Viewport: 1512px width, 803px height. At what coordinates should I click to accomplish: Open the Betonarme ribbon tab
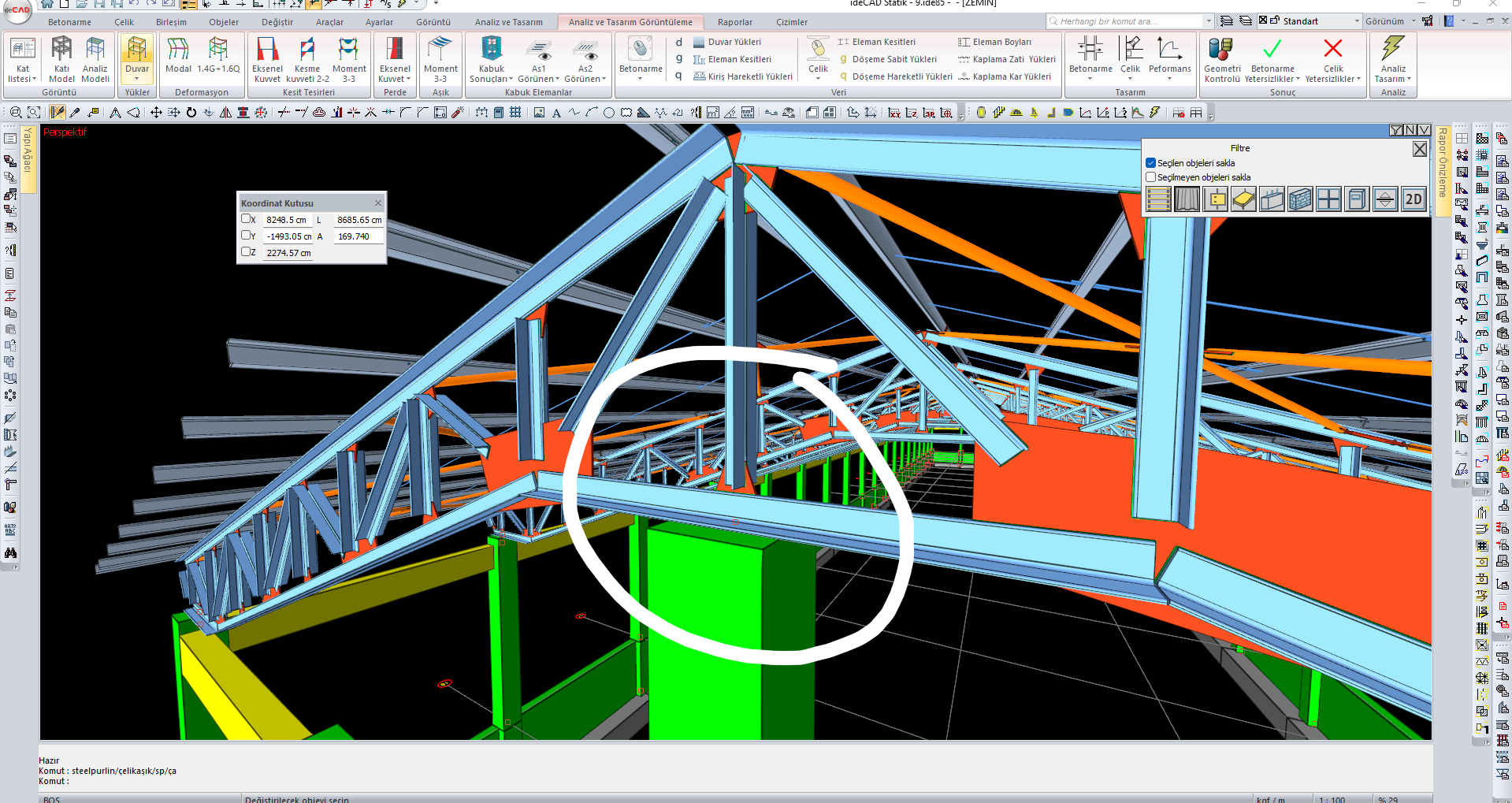coord(69,22)
